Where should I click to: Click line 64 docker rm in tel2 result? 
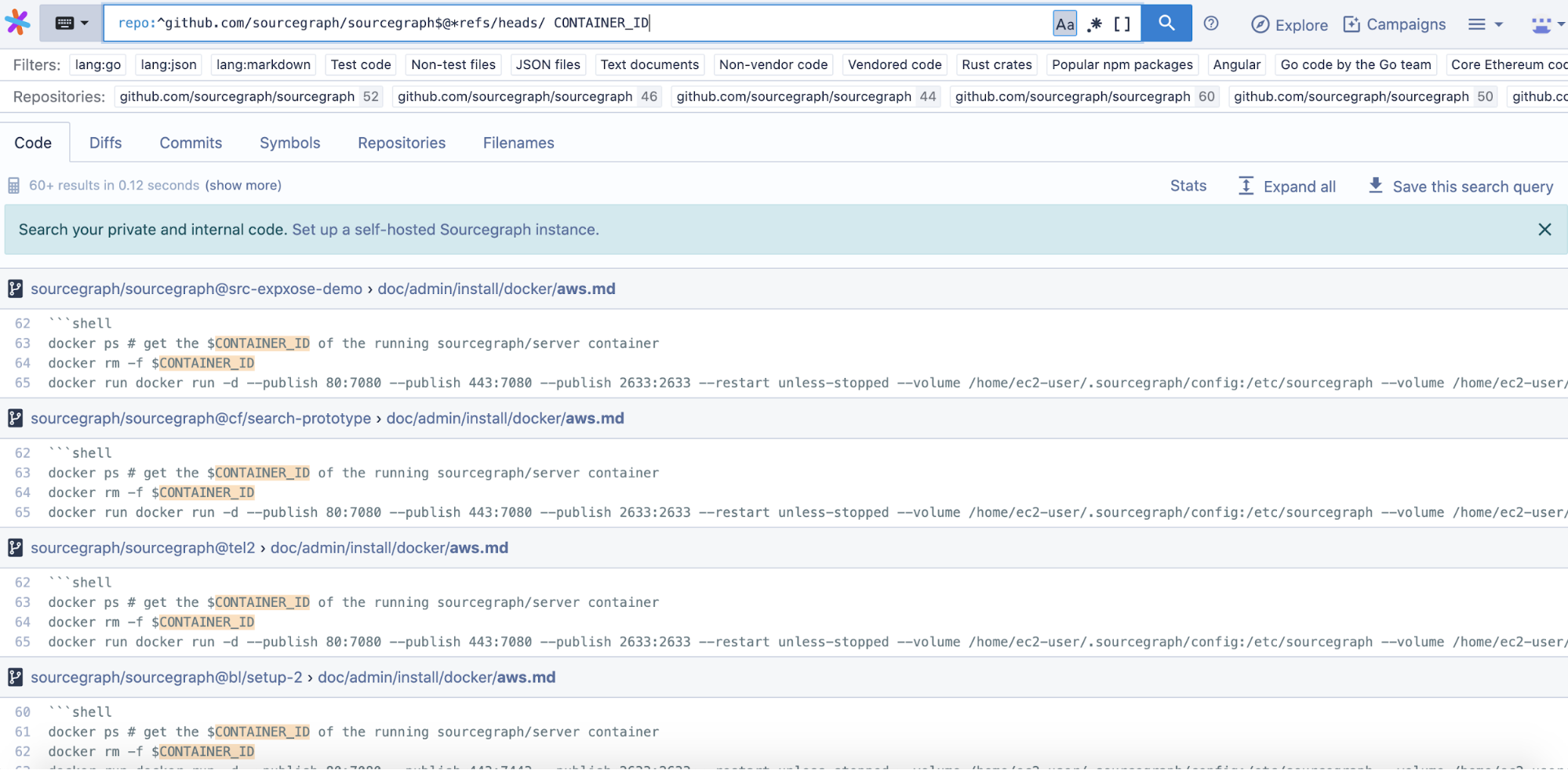(151, 623)
